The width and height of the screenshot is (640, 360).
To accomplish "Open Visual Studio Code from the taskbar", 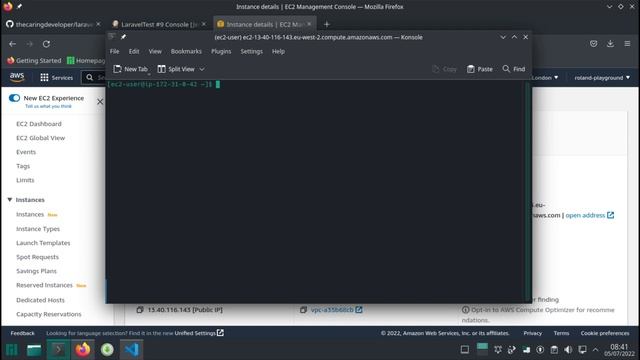I will coord(131,350).
